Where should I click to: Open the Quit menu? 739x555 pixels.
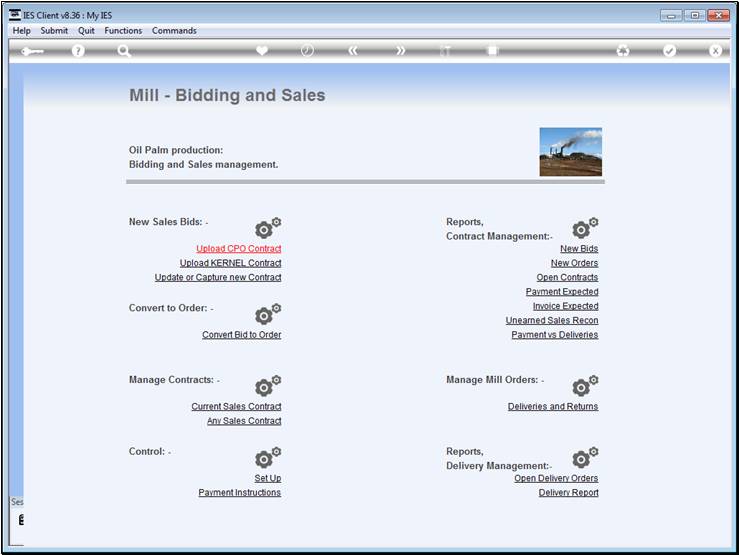click(x=86, y=31)
